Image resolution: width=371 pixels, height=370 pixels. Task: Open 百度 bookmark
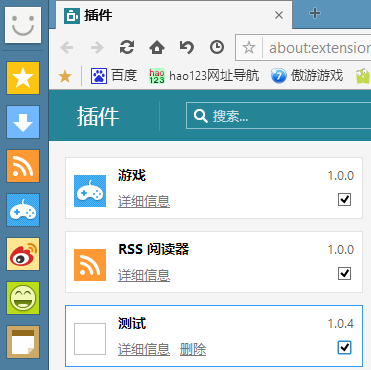click(114, 76)
